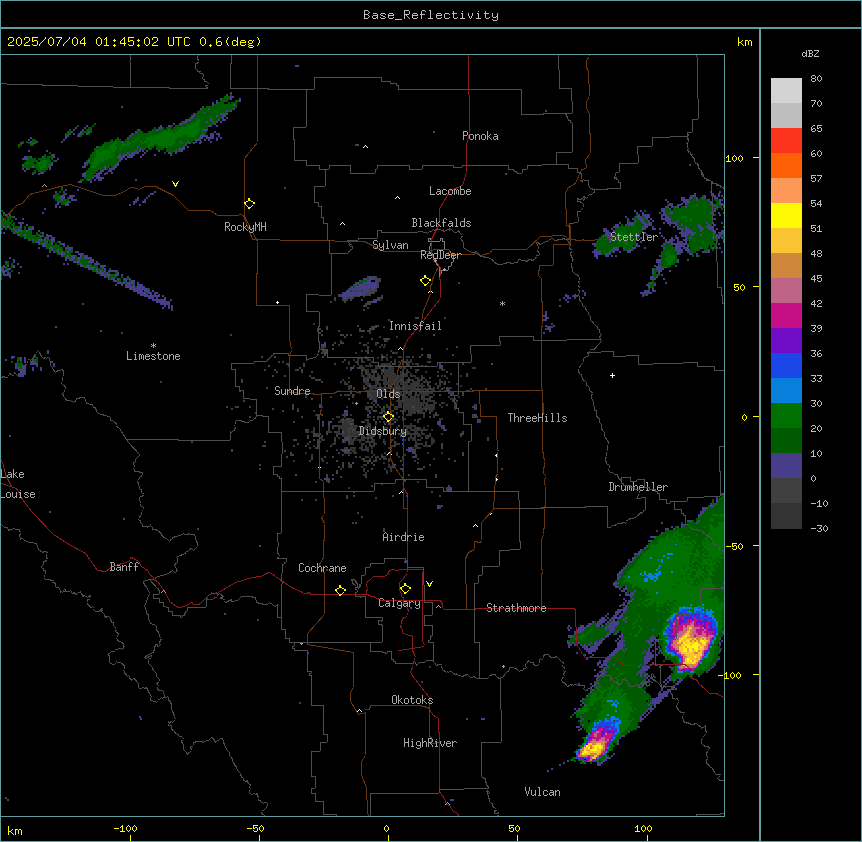This screenshot has height=842, width=862.
Task: Select the RedDeer label
Action: pos(440,255)
